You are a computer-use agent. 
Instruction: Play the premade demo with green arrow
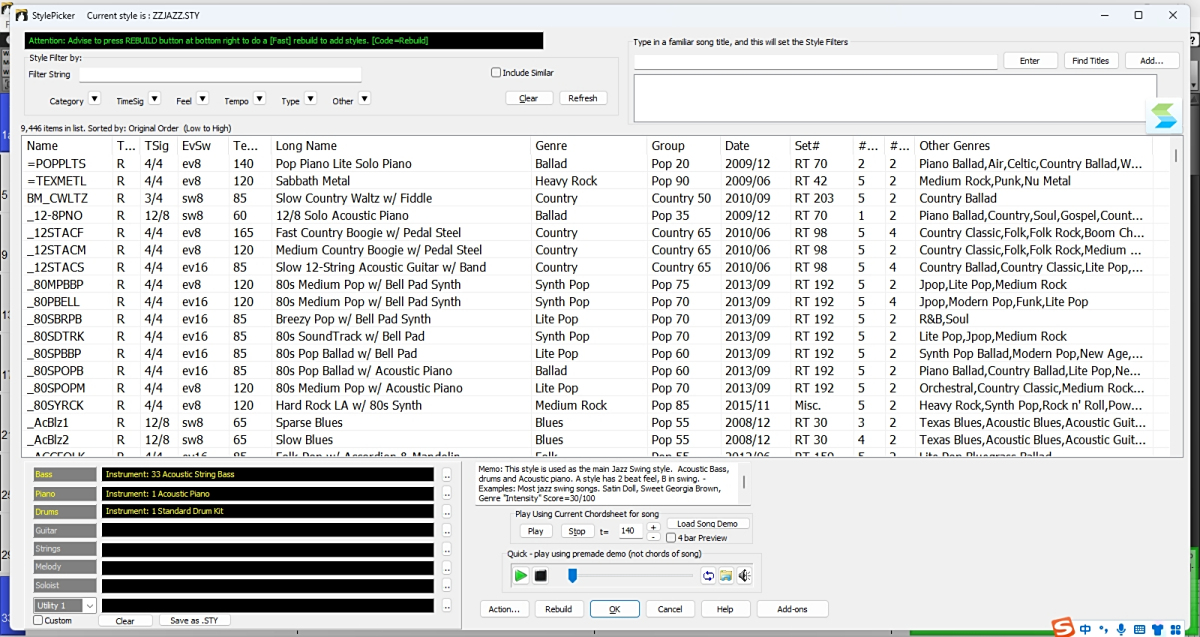(521, 576)
